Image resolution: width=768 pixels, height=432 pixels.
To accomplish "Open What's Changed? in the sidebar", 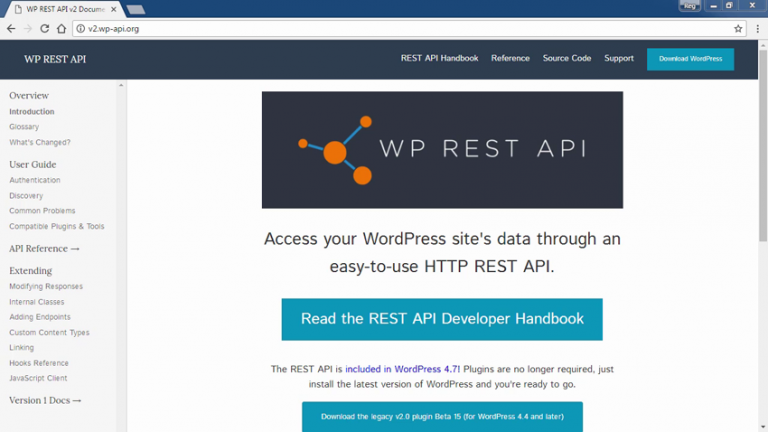I will click(40, 143).
